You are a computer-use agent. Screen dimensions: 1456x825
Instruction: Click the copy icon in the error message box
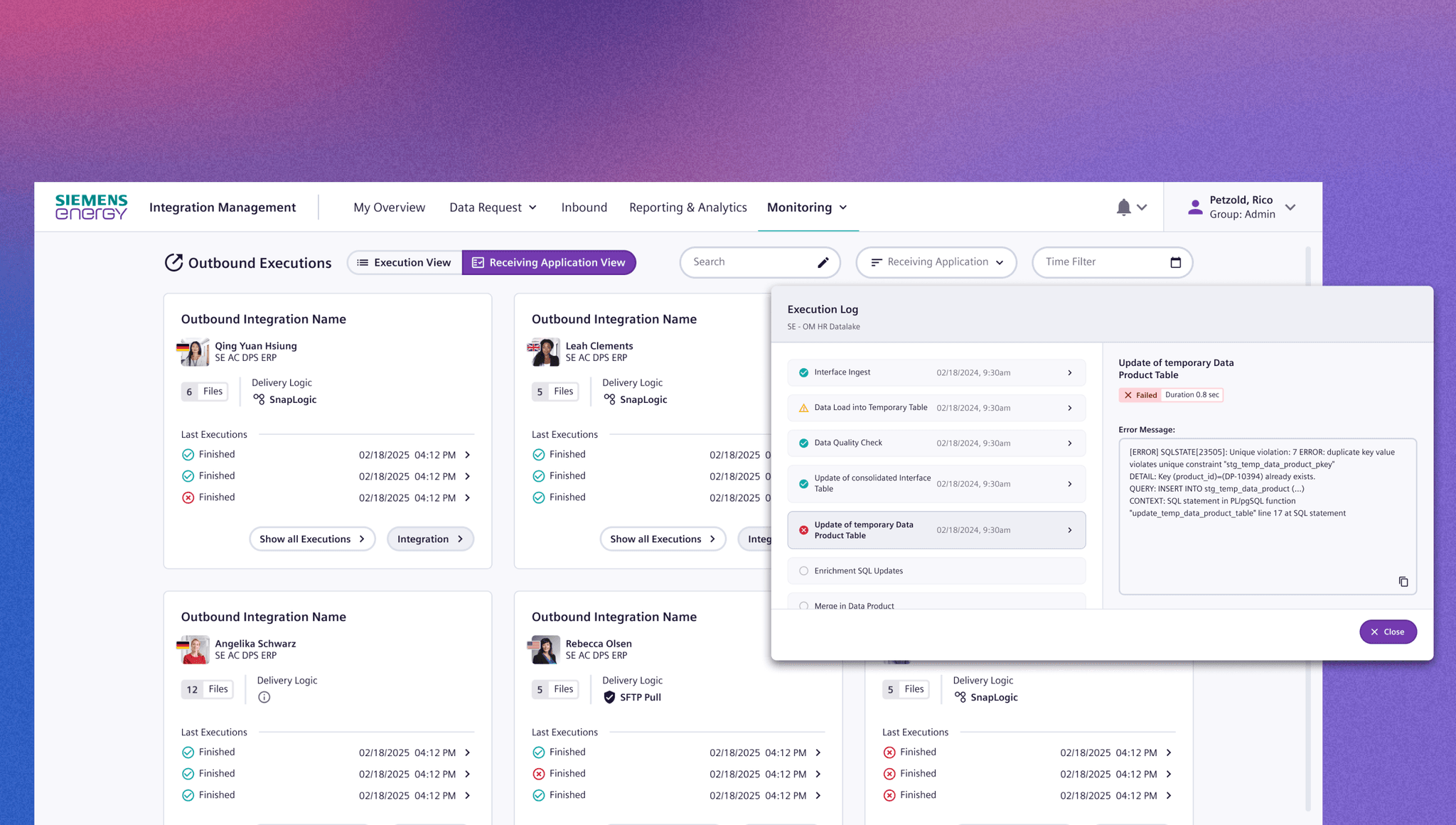coord(1403,582)
